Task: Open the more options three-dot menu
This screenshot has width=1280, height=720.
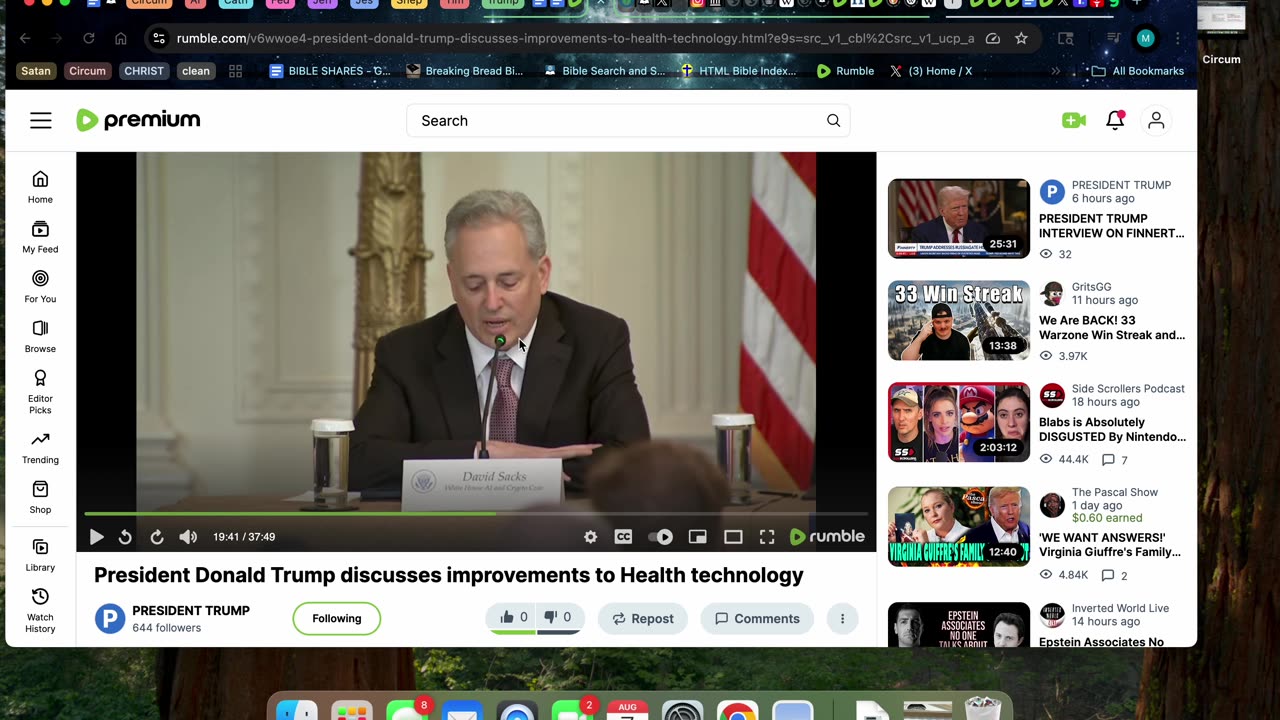Action: pos(842,618)
